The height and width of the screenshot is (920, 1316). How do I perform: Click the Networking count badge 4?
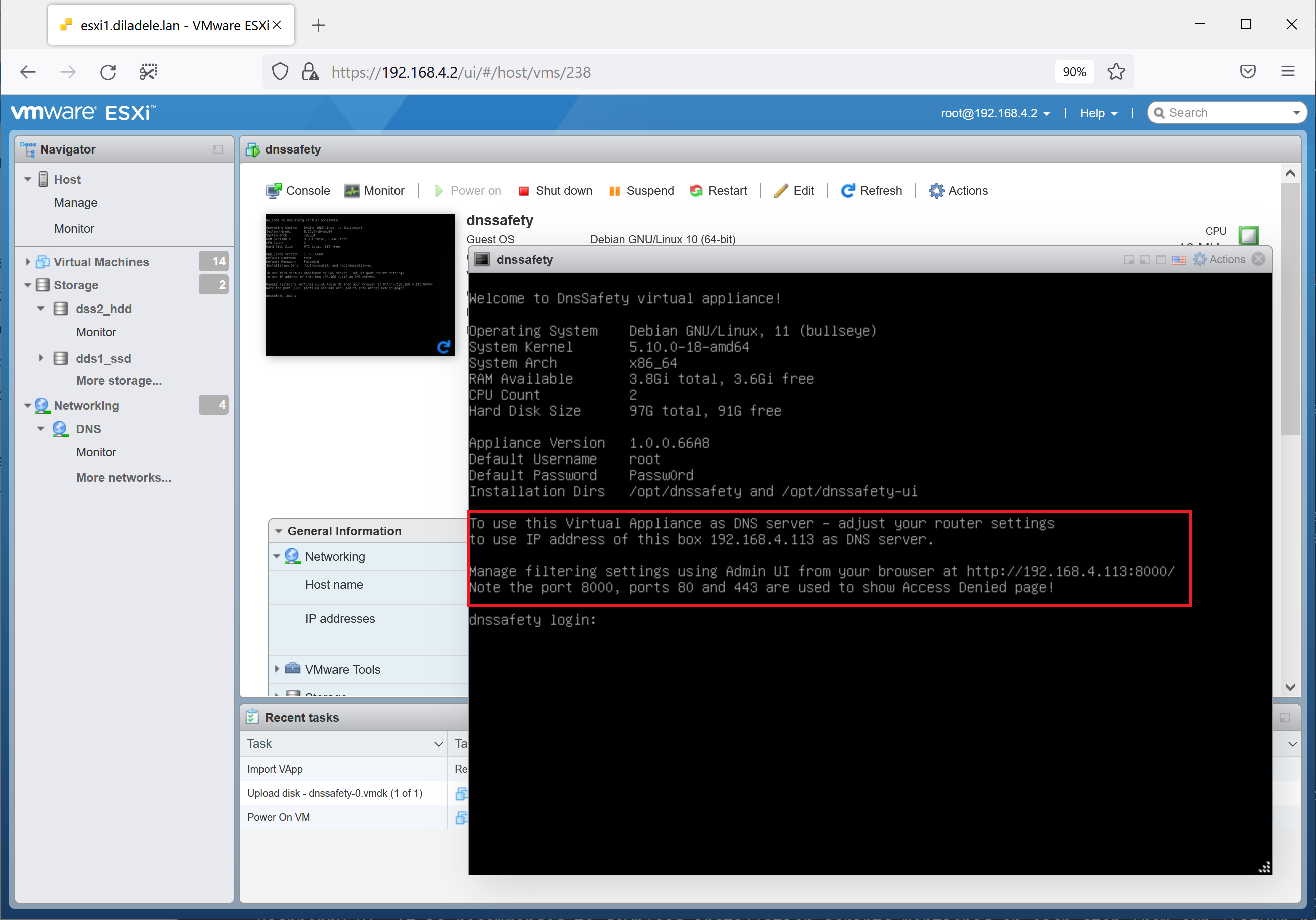pos(214,405)
